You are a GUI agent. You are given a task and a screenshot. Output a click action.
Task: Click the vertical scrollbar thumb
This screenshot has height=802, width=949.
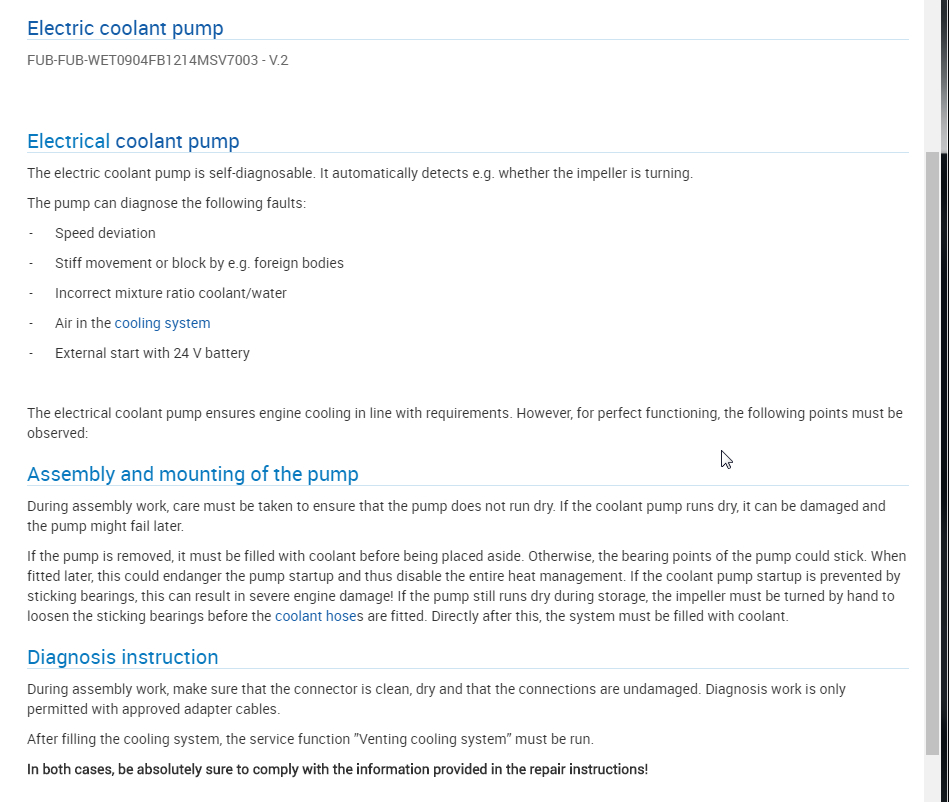click(x=932, y=450)
